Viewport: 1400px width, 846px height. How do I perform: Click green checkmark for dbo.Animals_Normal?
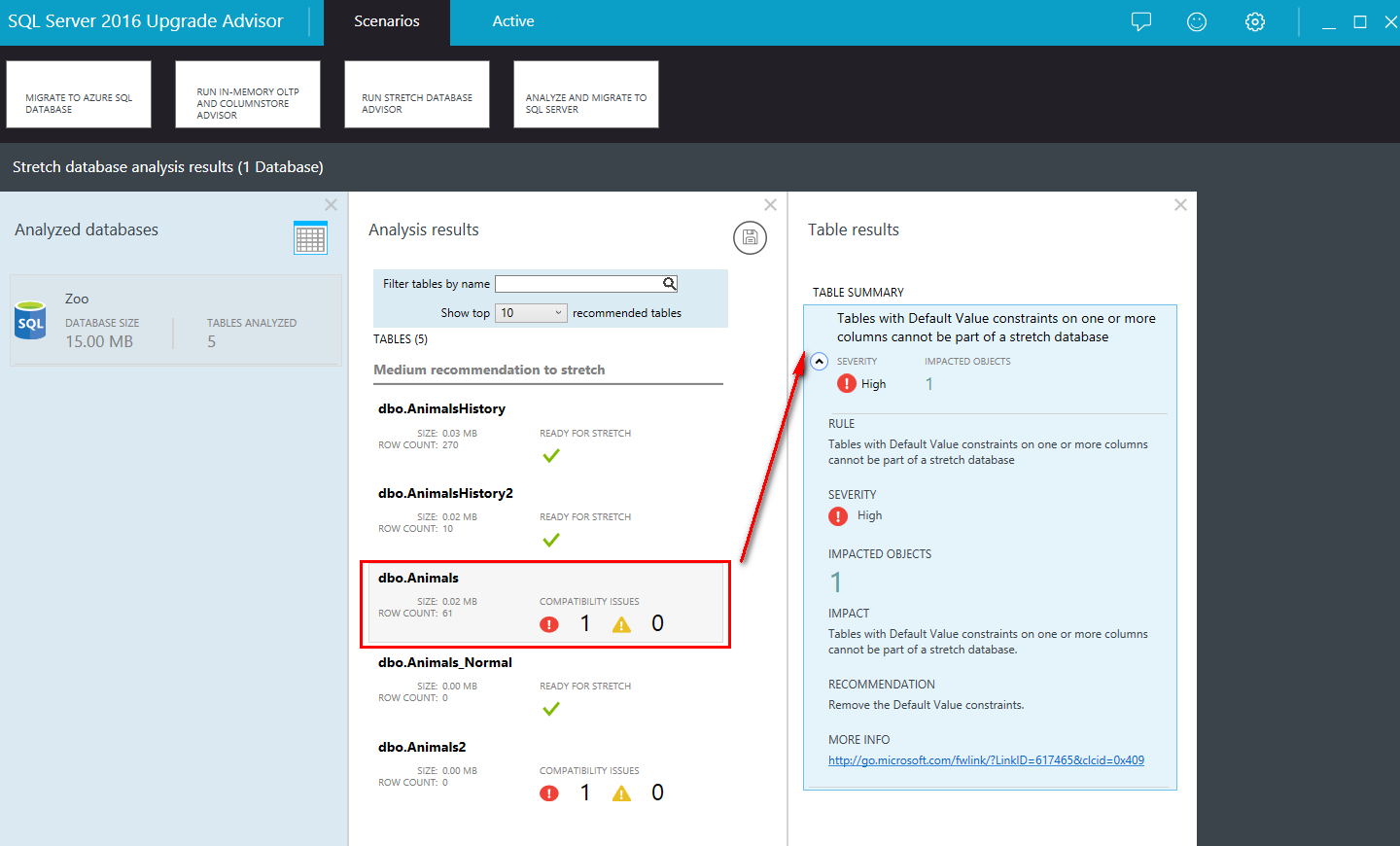coord(551,709)
